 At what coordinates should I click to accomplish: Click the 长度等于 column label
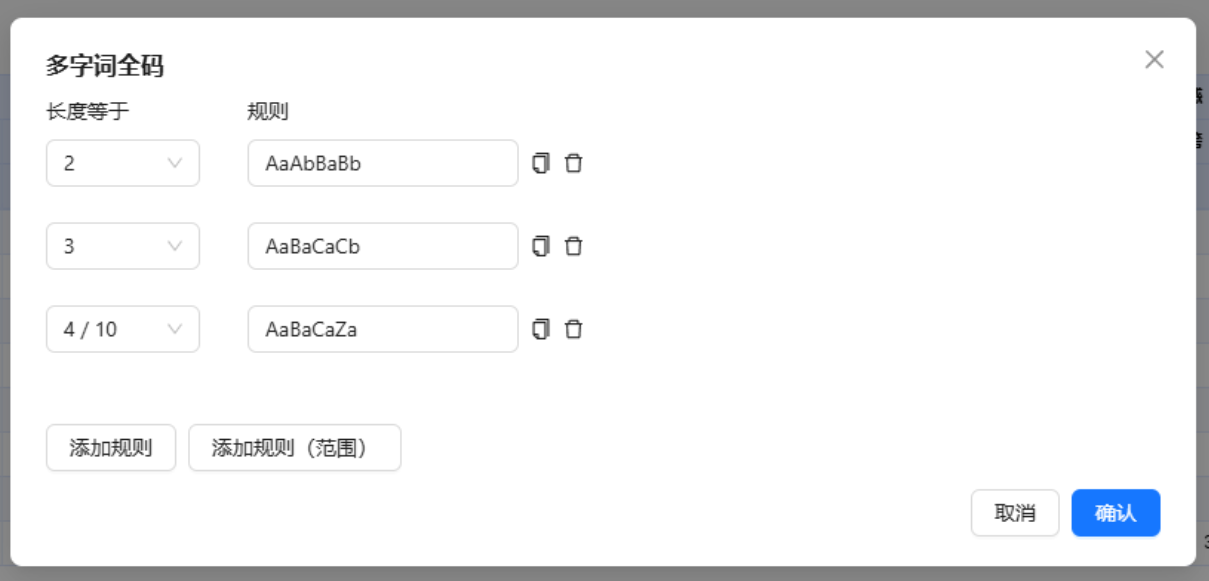click(x=88, y=111)
